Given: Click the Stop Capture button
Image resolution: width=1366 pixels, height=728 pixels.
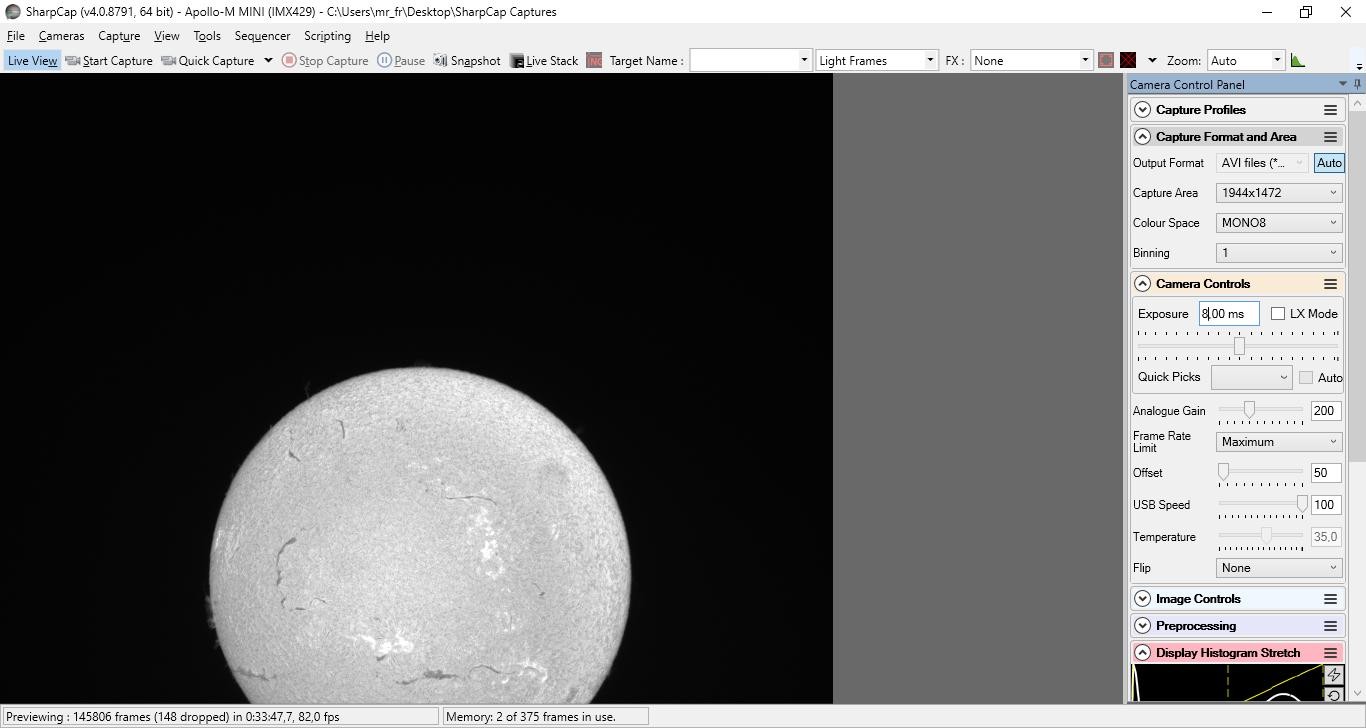Looking at the screenshot, I should 325,60.
